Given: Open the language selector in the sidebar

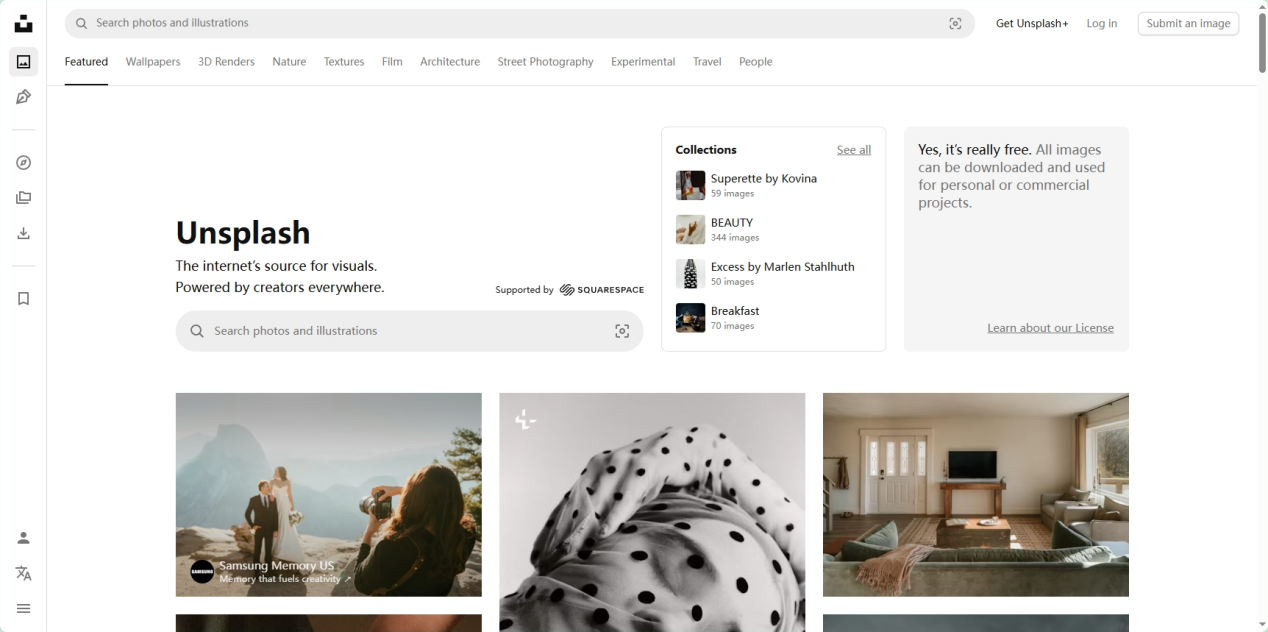Looking at the screenshot, I should point(23,573).
